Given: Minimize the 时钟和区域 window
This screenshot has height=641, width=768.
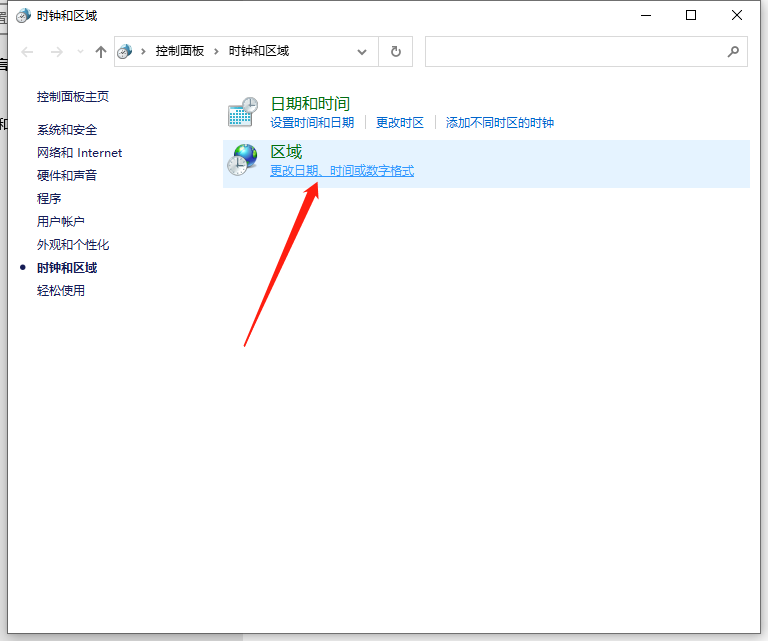Looking at the screenshot, I should coord(646,16).
